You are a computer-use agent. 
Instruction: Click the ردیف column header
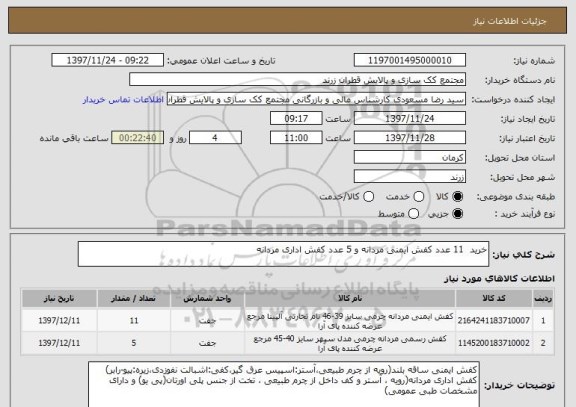click(x=543, y=298)
